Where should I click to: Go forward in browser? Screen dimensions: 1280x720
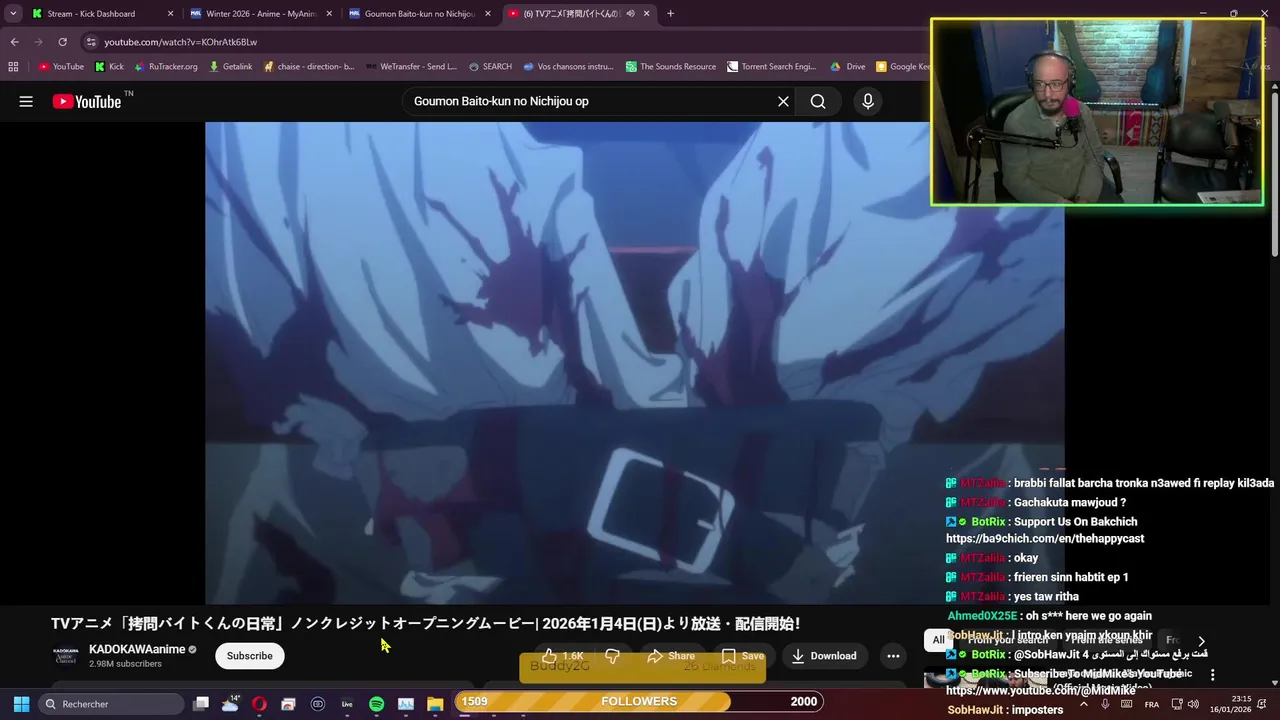(38, 42)
